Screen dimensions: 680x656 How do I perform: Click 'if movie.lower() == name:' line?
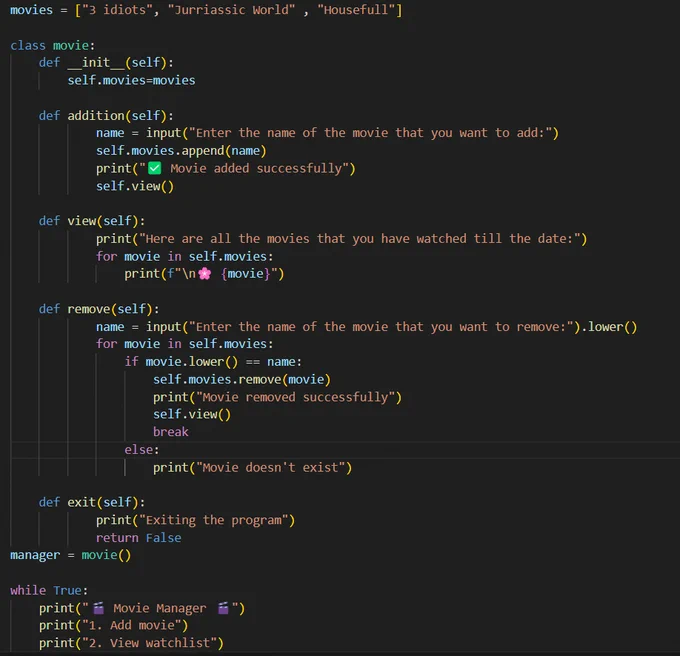click(x=213, y=362)
